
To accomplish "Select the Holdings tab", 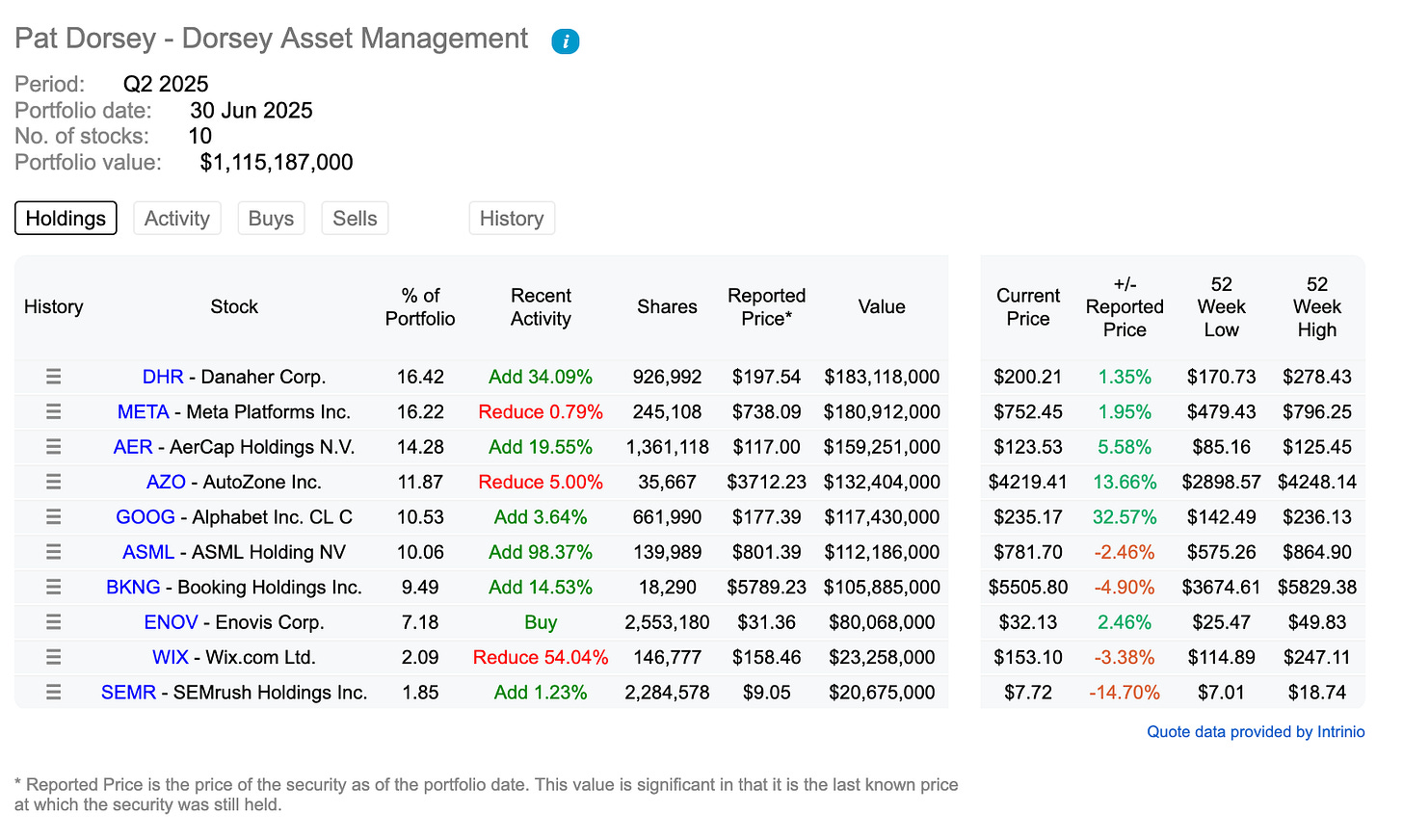I will pos(66,218).
